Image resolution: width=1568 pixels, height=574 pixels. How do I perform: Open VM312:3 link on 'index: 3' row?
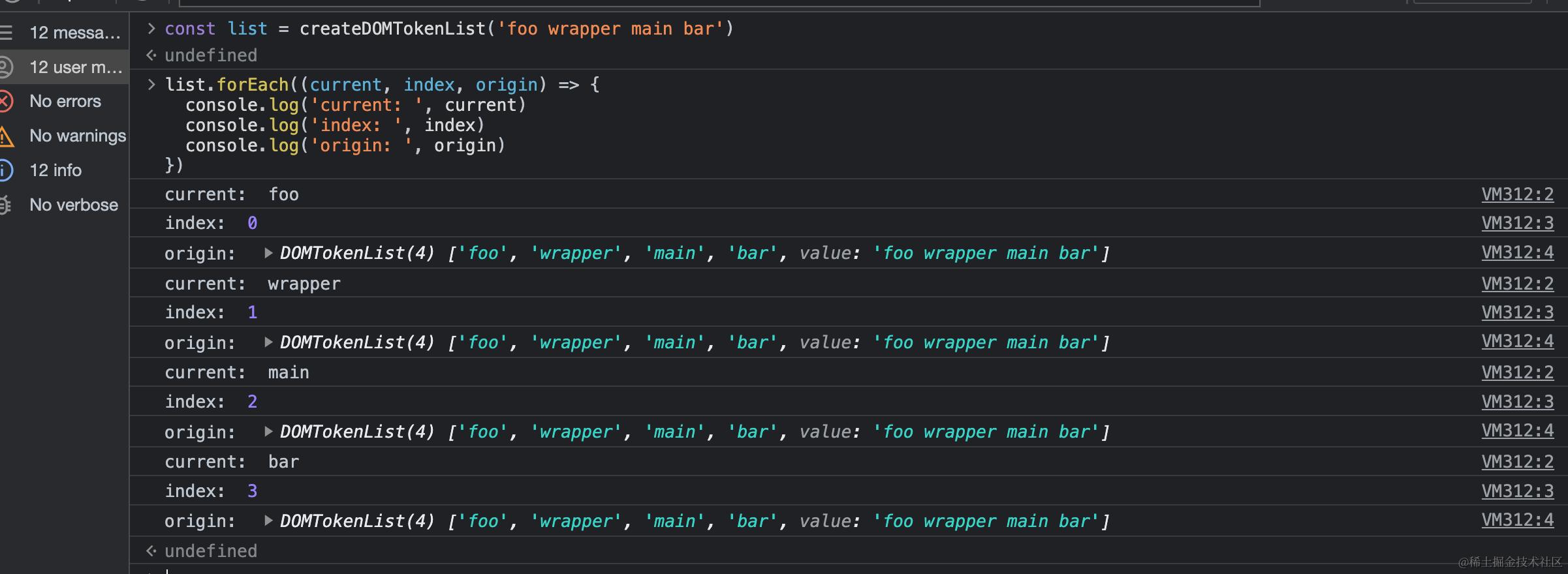pyautogui.click(x=1517, y=491)
